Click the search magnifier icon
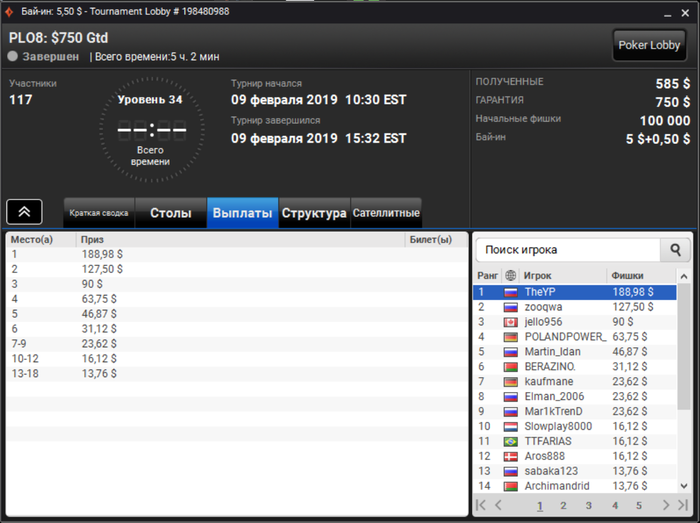The image size is (700, 523). [675, 250]
